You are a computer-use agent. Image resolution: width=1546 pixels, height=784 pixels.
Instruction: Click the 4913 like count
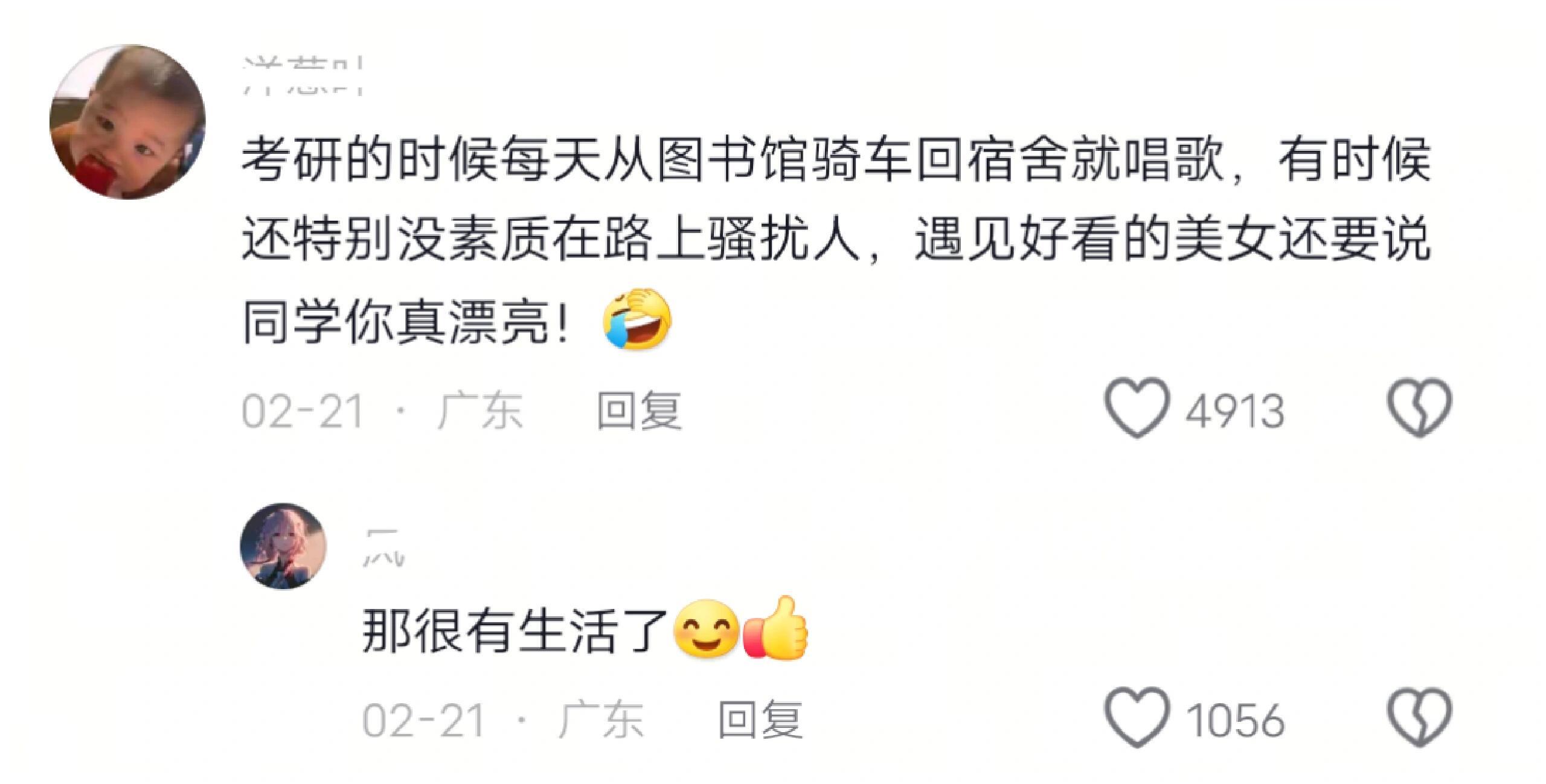(x=1235, y=412)
